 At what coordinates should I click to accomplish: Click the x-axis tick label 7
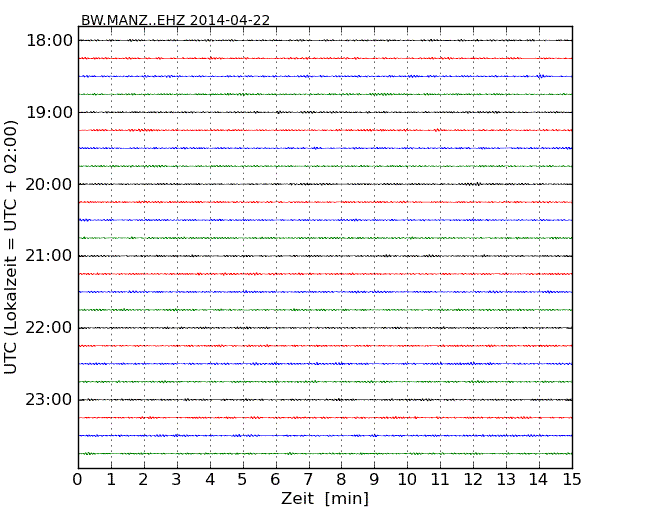coord(308,479)
